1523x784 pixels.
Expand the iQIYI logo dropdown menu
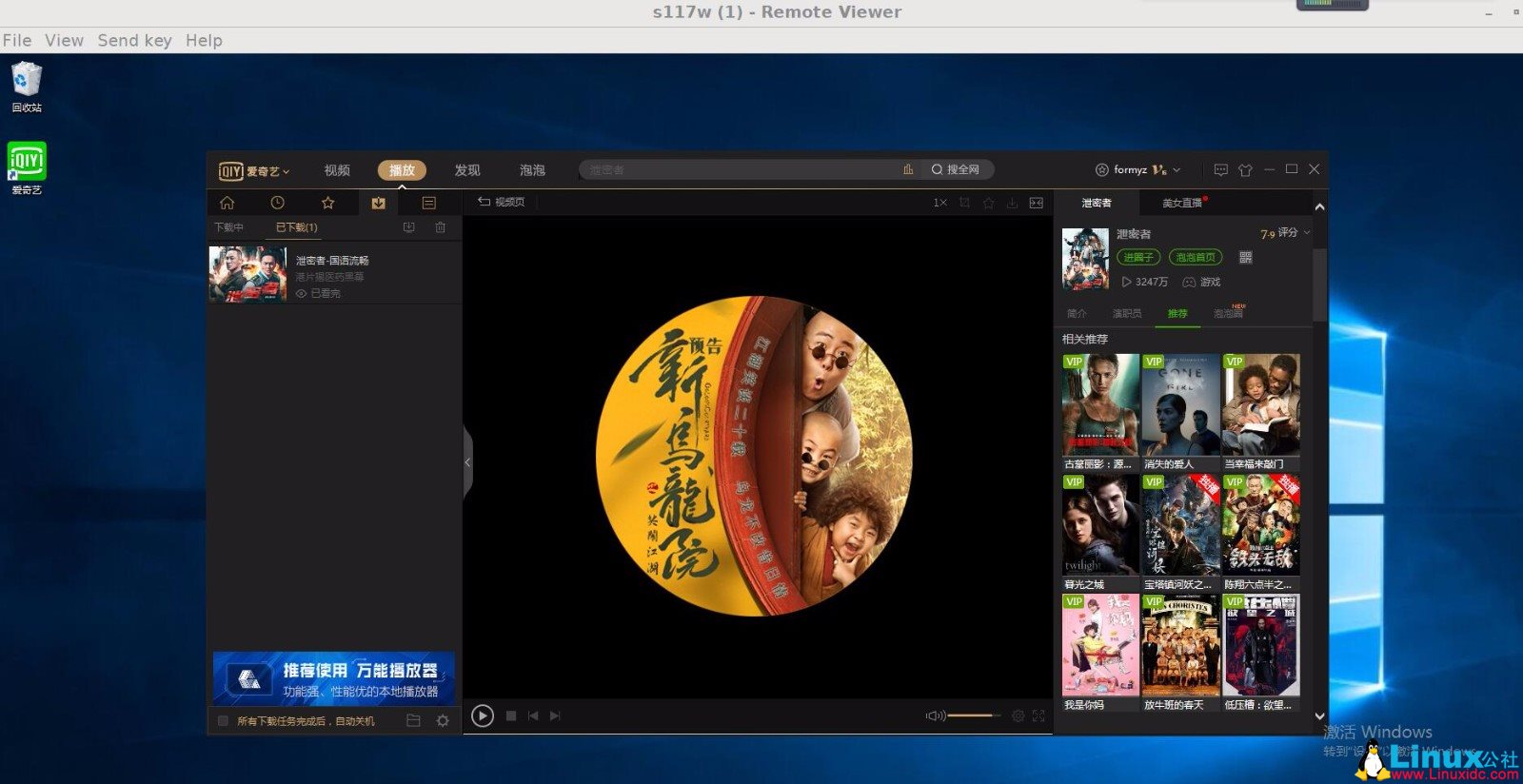point(254,171)
